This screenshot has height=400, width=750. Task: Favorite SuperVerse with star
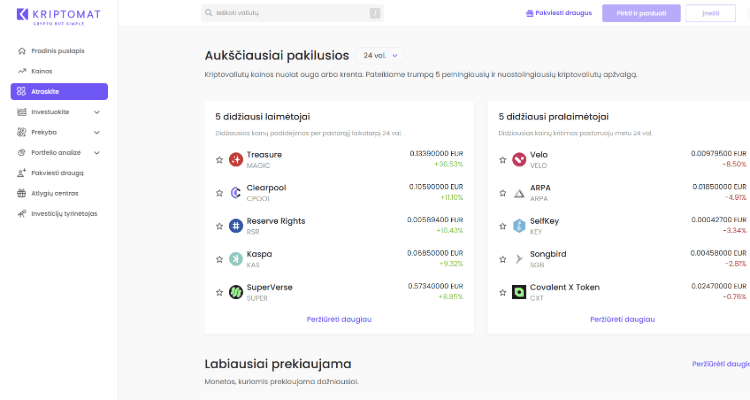[x=219, y=292]
